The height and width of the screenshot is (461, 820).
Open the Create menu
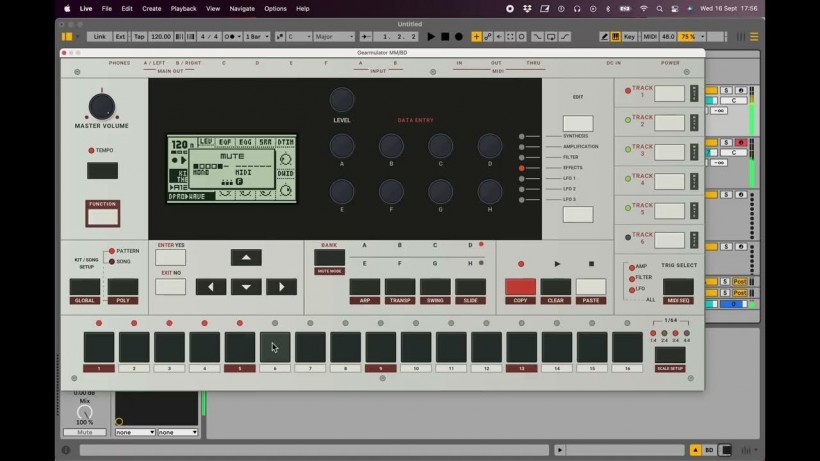pyautogui.click(x=152, y=8)
